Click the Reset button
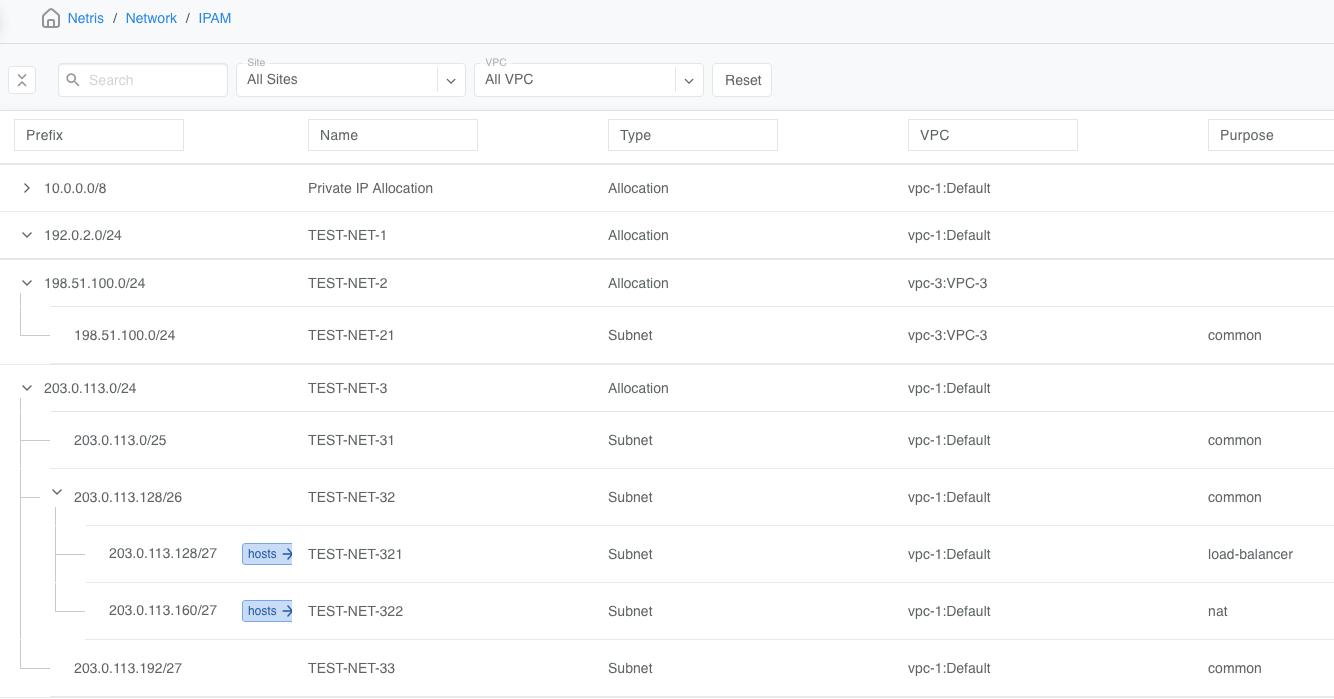The image size is (1334, 699). click(x=741, y=79)
